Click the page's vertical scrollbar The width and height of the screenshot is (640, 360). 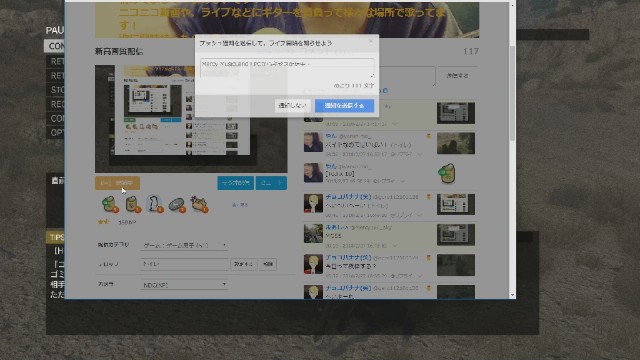512,94
